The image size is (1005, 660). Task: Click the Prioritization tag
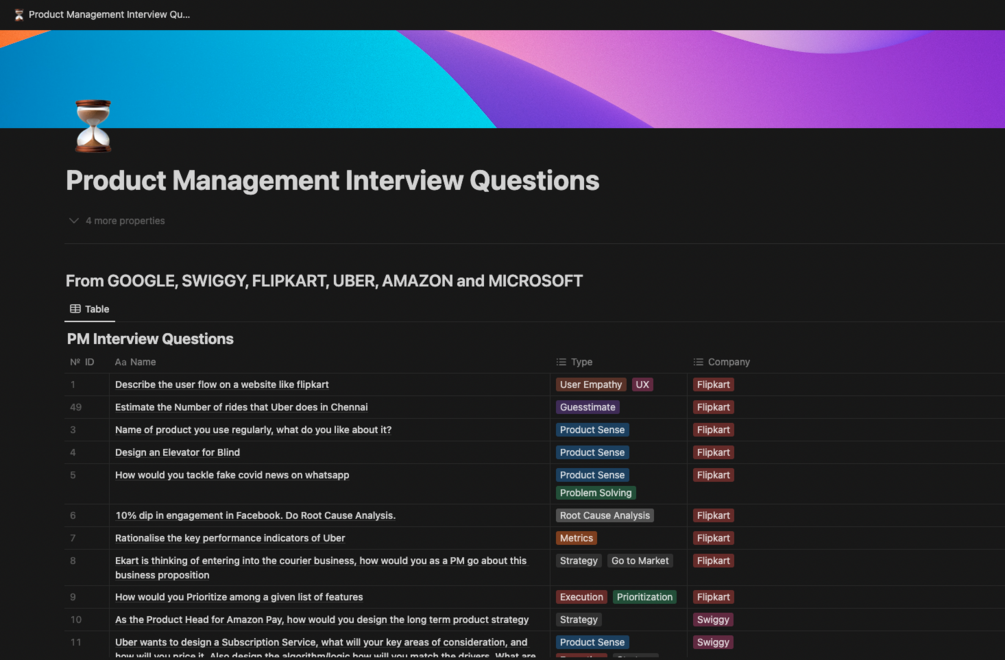point(645,597)
